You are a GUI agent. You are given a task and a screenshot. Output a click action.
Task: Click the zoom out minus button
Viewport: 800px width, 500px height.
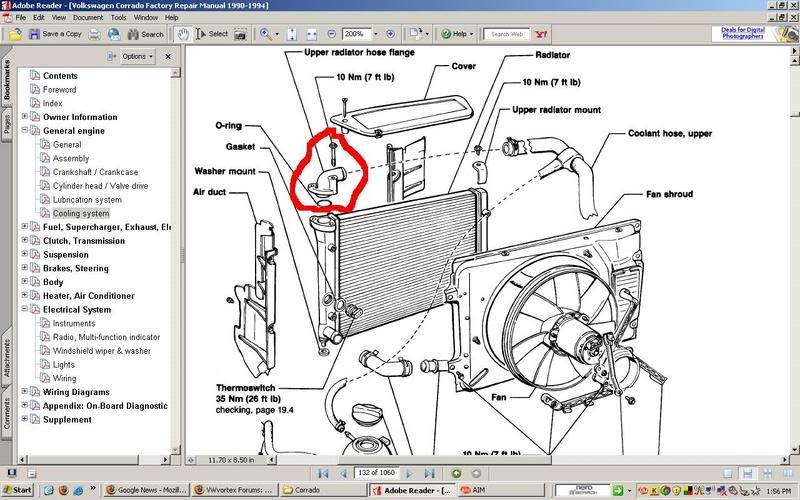click(x=332, y=34)
